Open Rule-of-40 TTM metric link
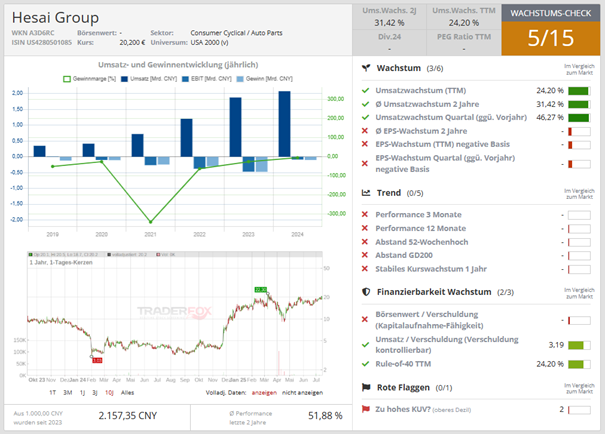The width and height of the screenshot is (605, 434). (403, 364)
